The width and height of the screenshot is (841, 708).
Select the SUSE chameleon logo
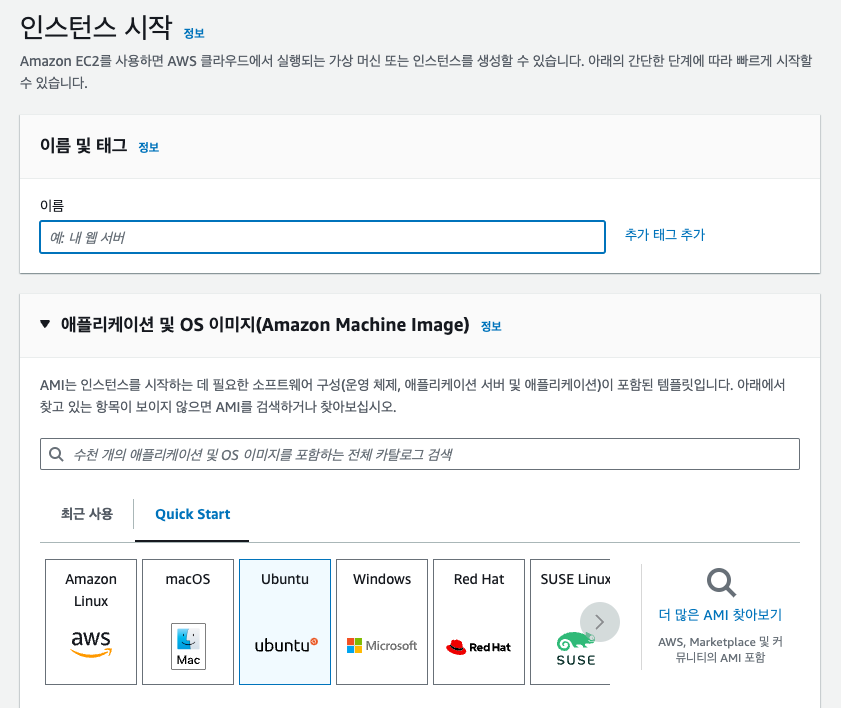pos(576,649)
